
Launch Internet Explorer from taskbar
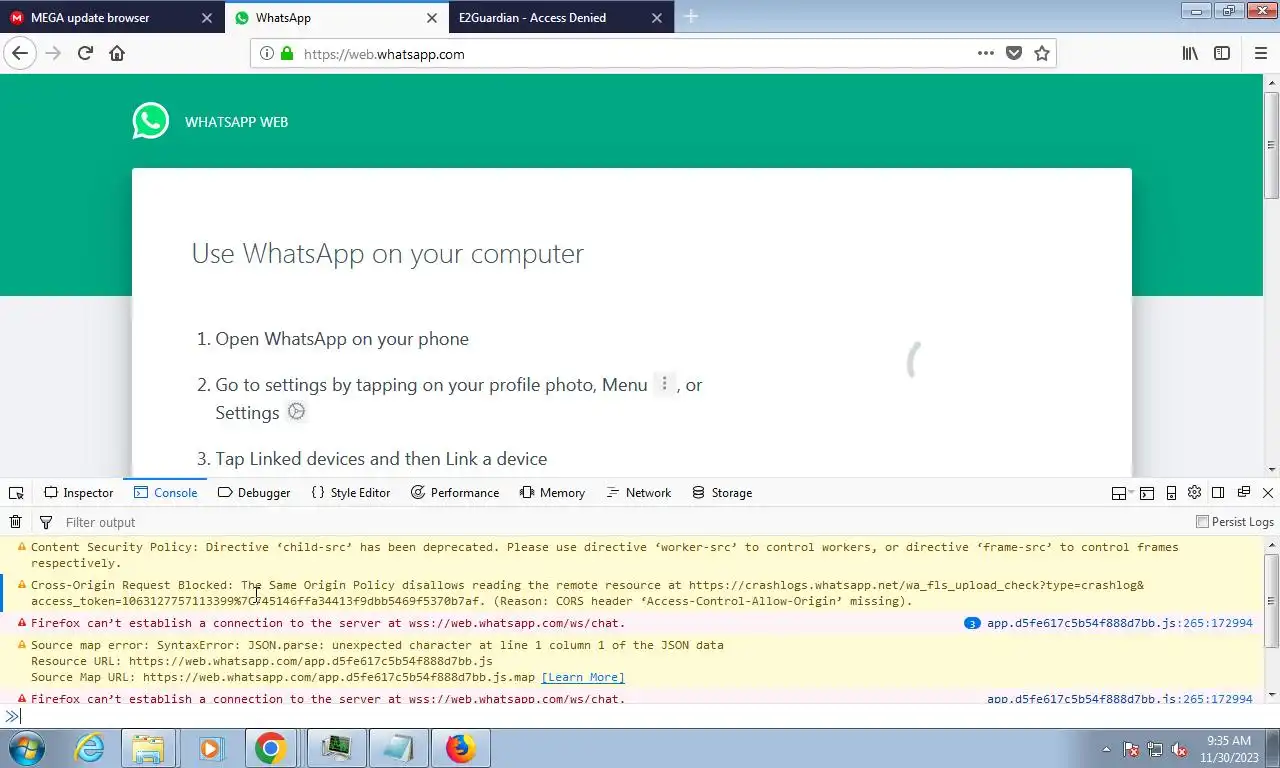pos(89,748)
